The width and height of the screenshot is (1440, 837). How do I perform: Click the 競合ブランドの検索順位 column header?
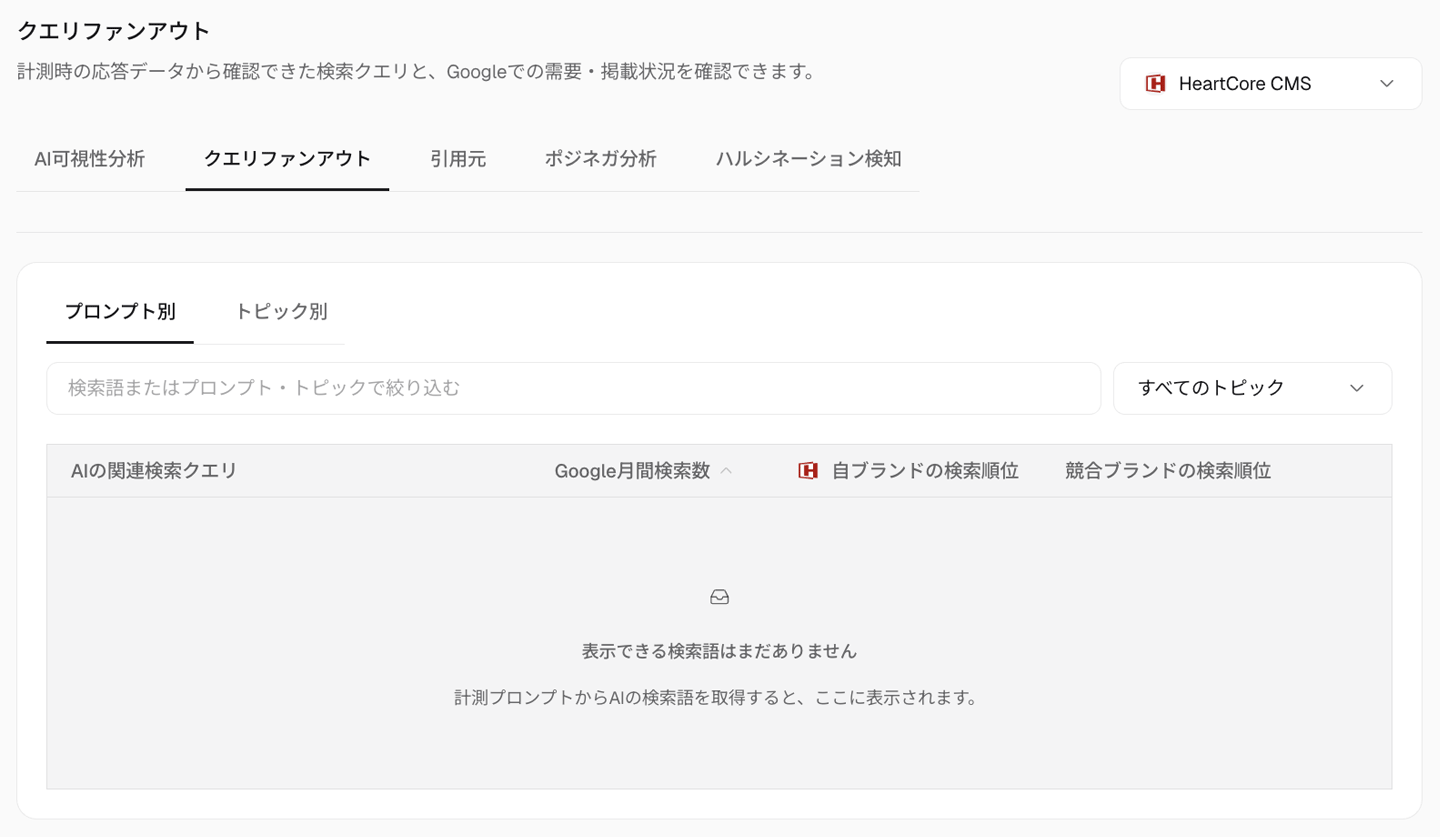coord(1167,471)
